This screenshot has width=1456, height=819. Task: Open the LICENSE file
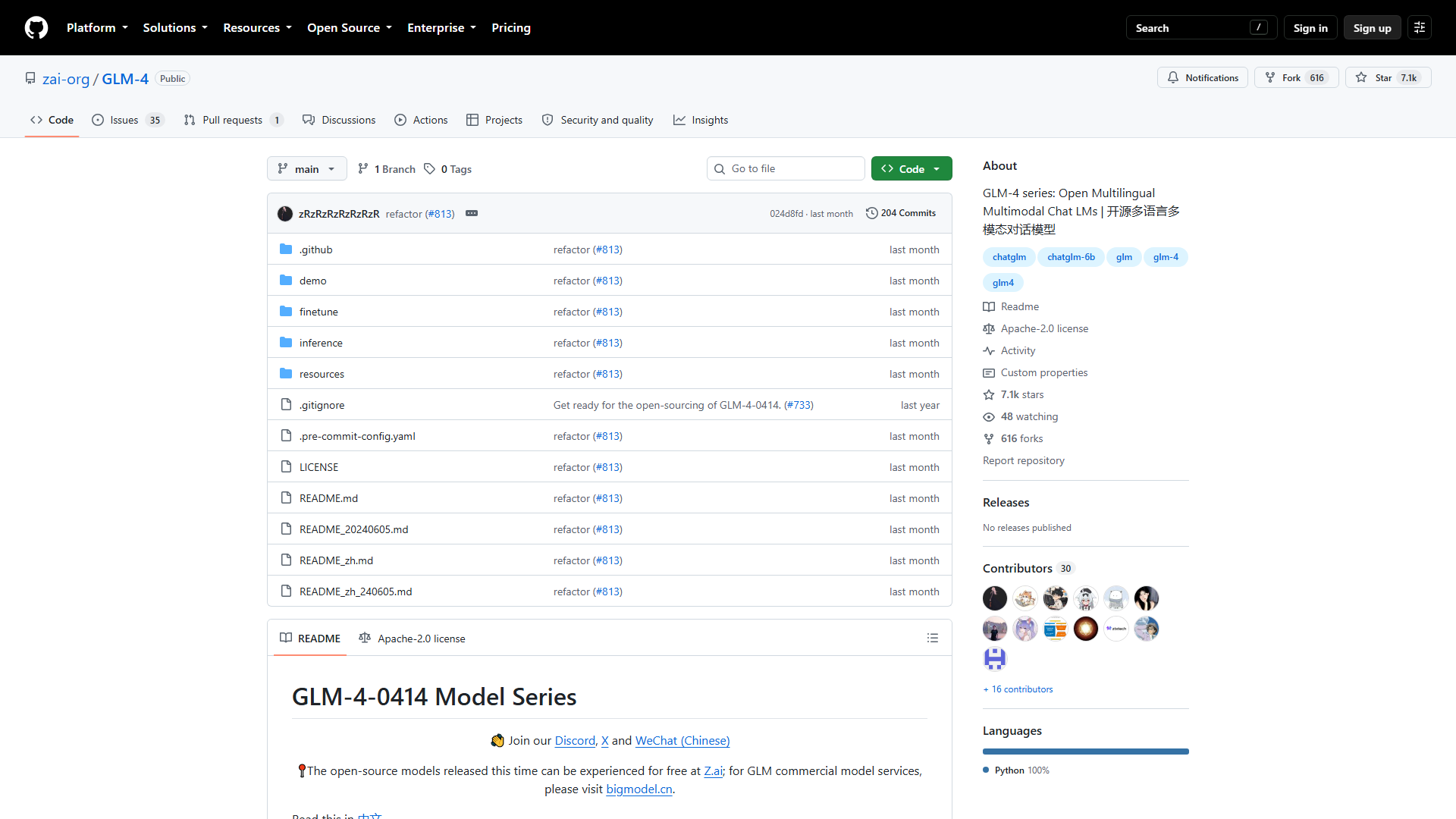pyautogui.click(x=318, y=467)
